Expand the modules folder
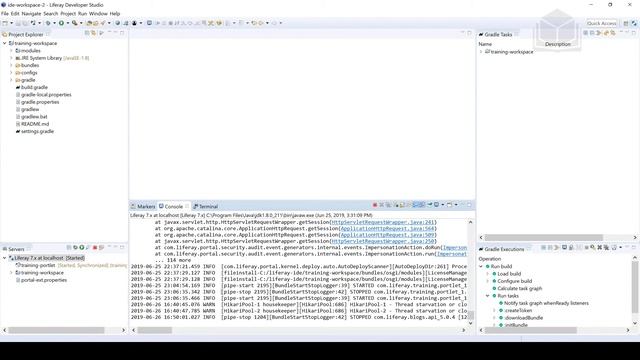 pos(11,51)
